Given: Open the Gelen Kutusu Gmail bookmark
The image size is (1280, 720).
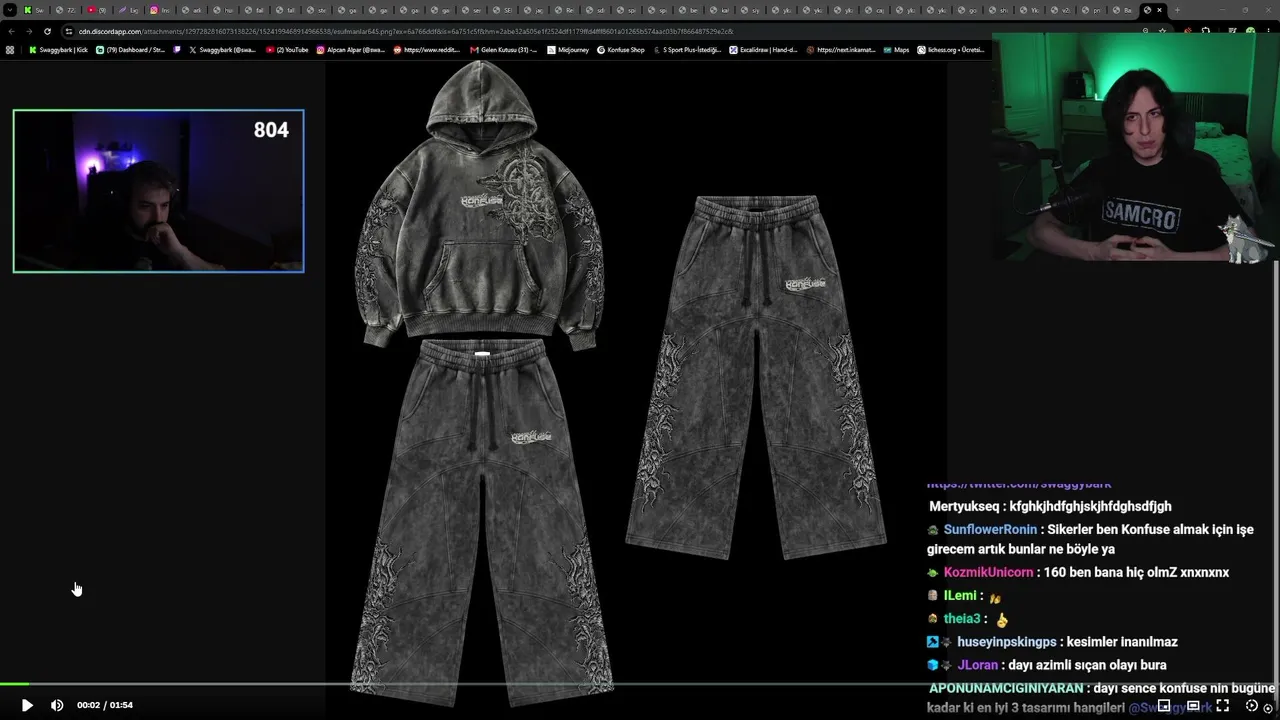Looking at the screenshot, I should click(x=503, y=49).
